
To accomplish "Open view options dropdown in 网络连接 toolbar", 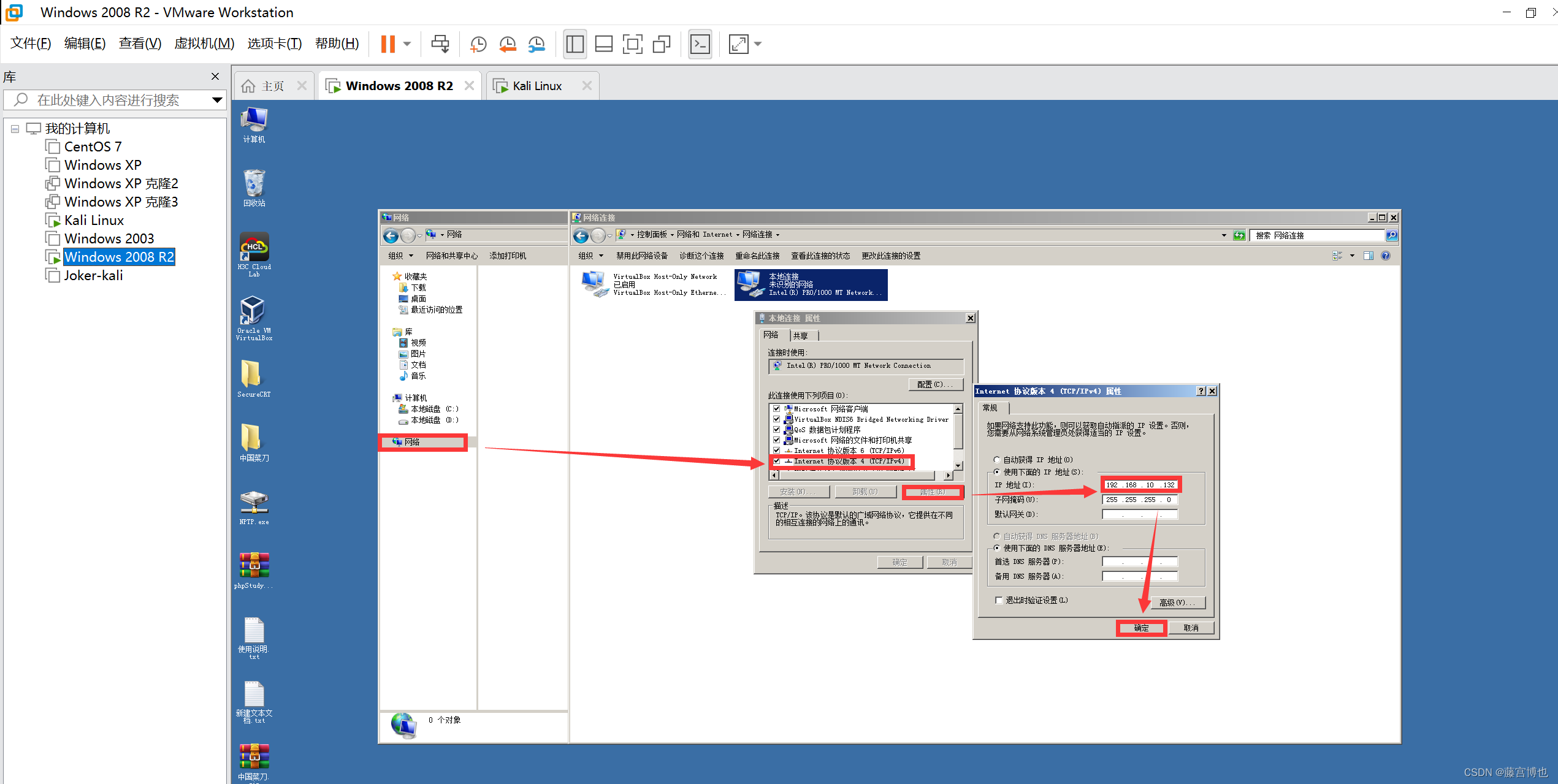I will tap(1352, 256).
